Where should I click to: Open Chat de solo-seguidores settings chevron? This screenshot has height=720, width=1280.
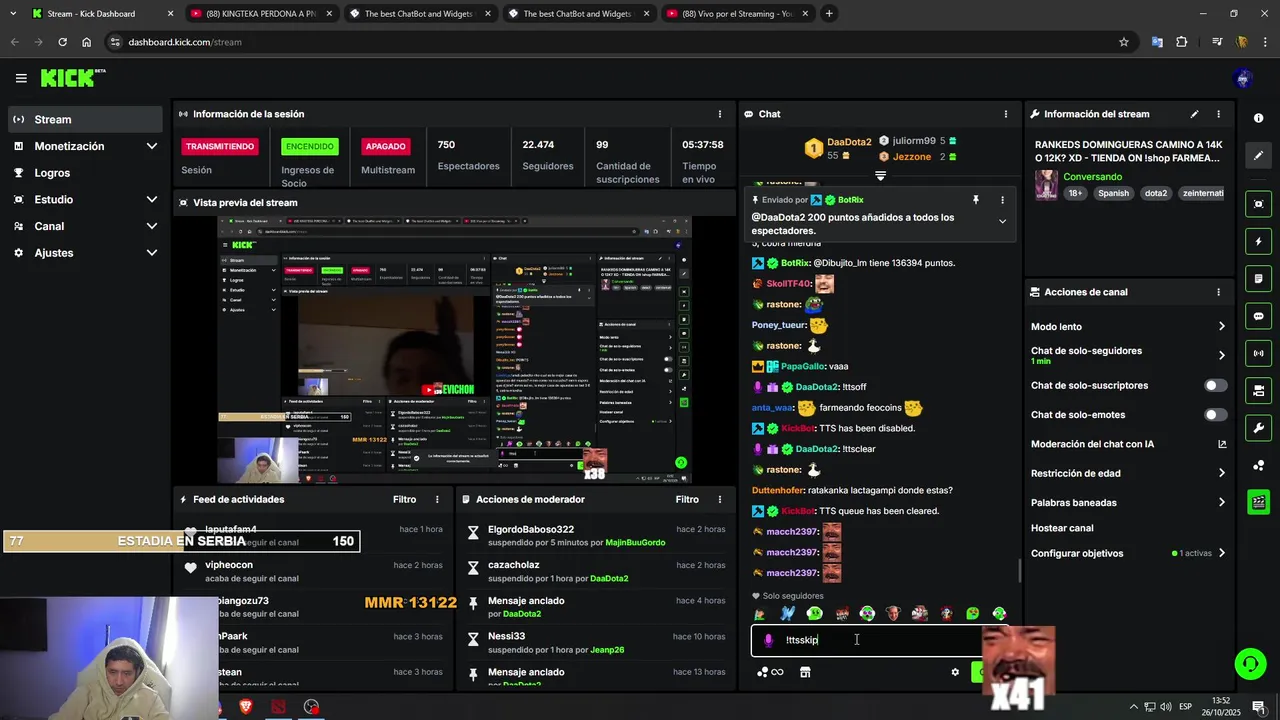(x=1221, y=355)
